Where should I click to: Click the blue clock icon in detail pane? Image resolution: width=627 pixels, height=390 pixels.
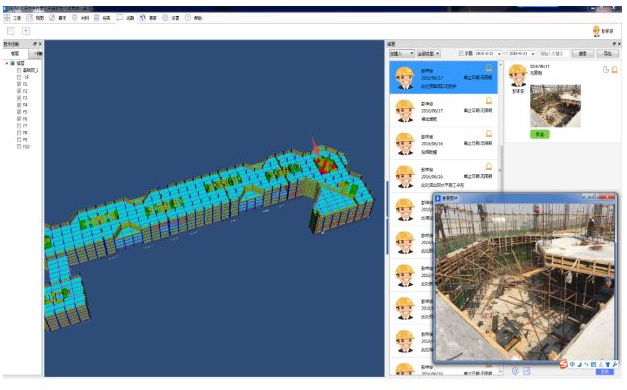[x=605, y=70]
